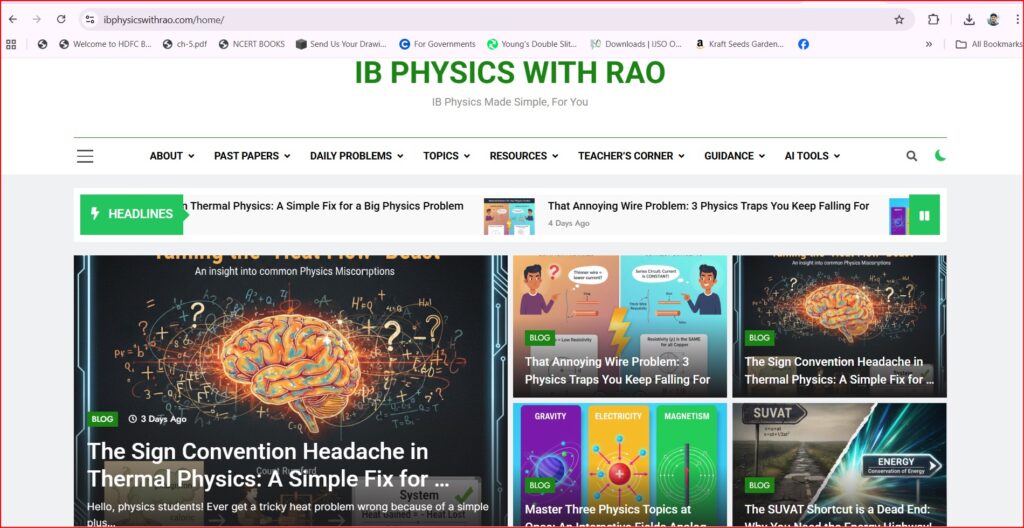
Task: Open the TOPICS menu
Action: [x=445, y=156]
